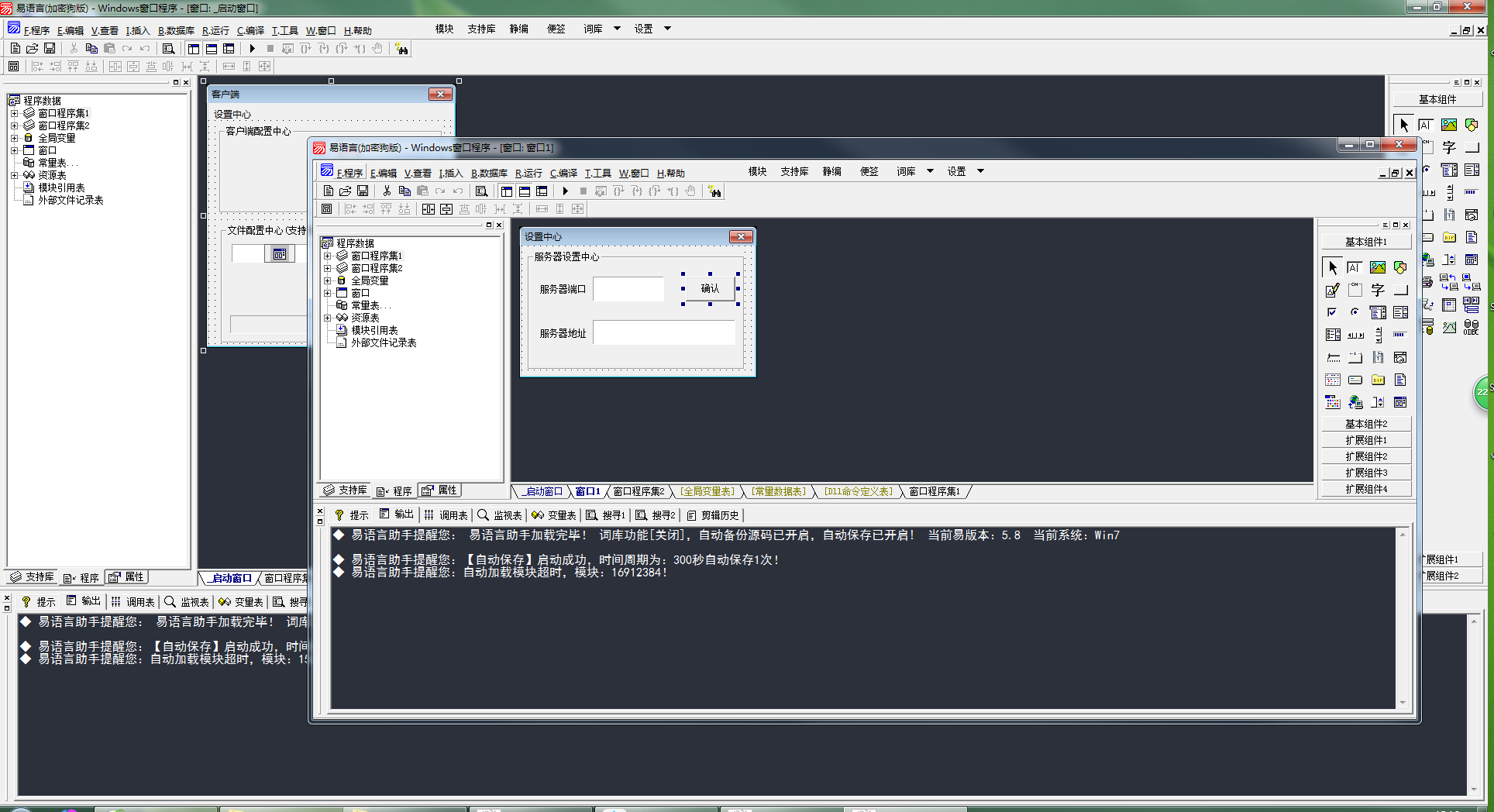Open the R.运行 menu in the back window
The width and height of the screenshot is (1494, 812).
(x=215, y=30)
